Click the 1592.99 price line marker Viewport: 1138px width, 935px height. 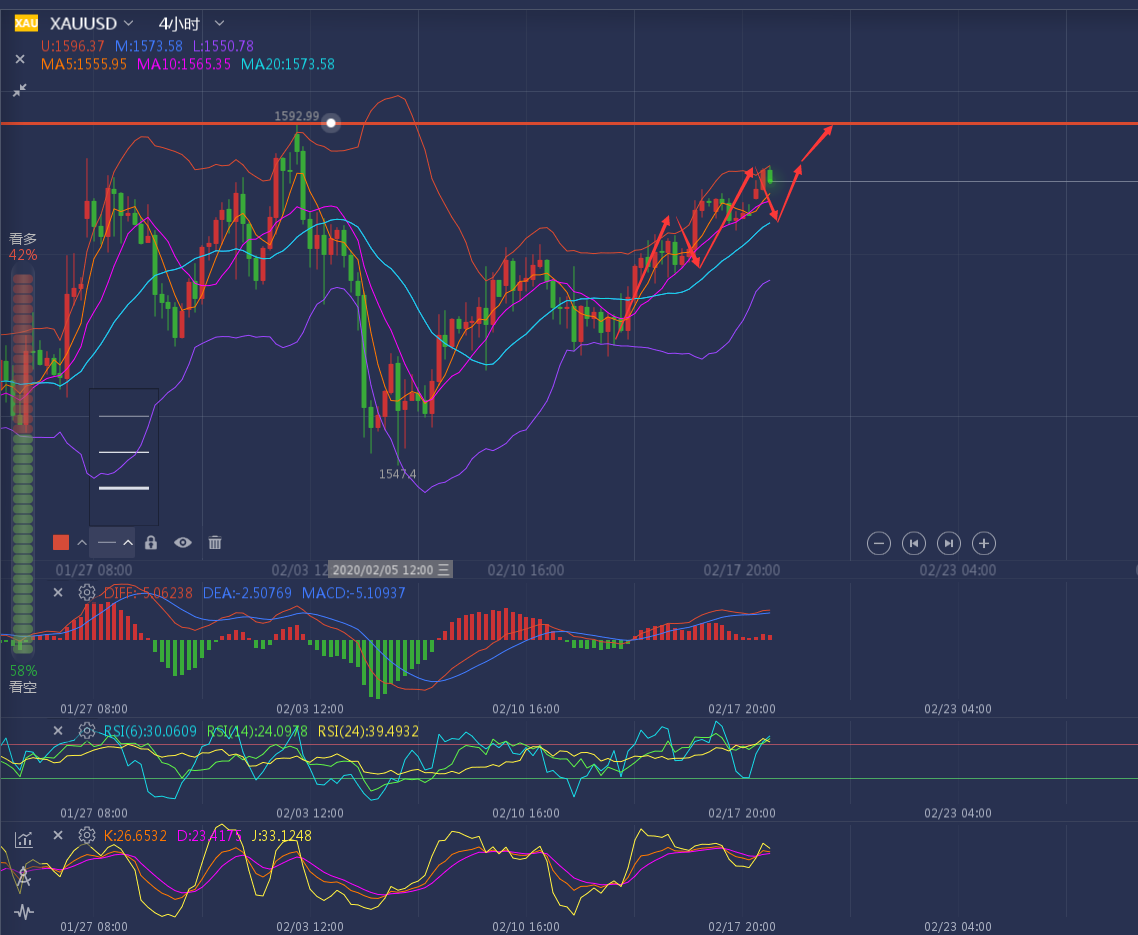tap(331, 123)
